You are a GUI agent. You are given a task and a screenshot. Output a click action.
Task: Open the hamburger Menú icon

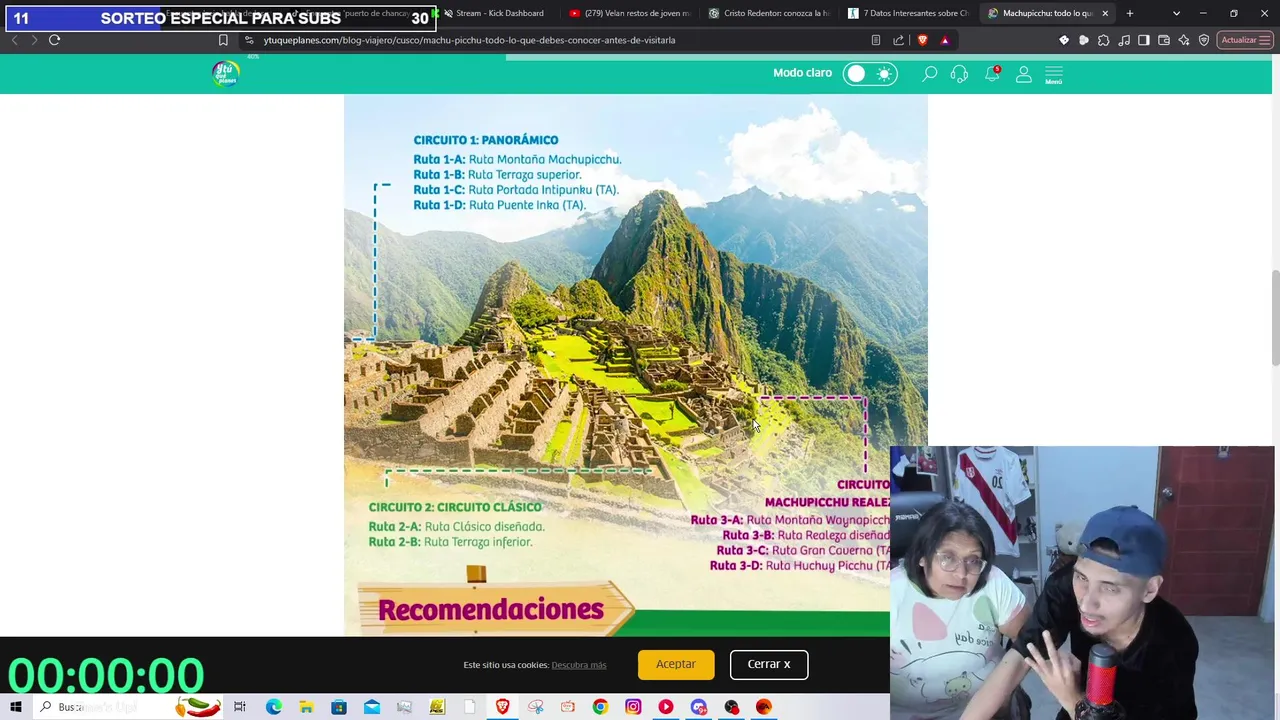pyautogui.click(x=1053, y=75)
